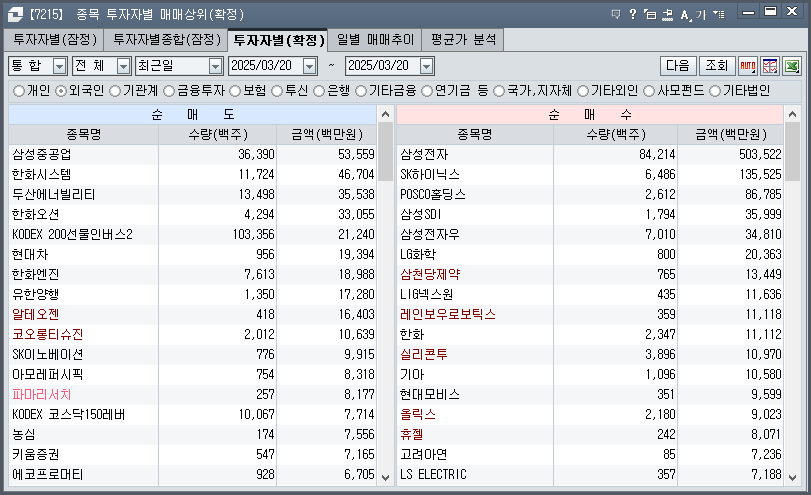Maximize the 7215 window

(771, 11)
